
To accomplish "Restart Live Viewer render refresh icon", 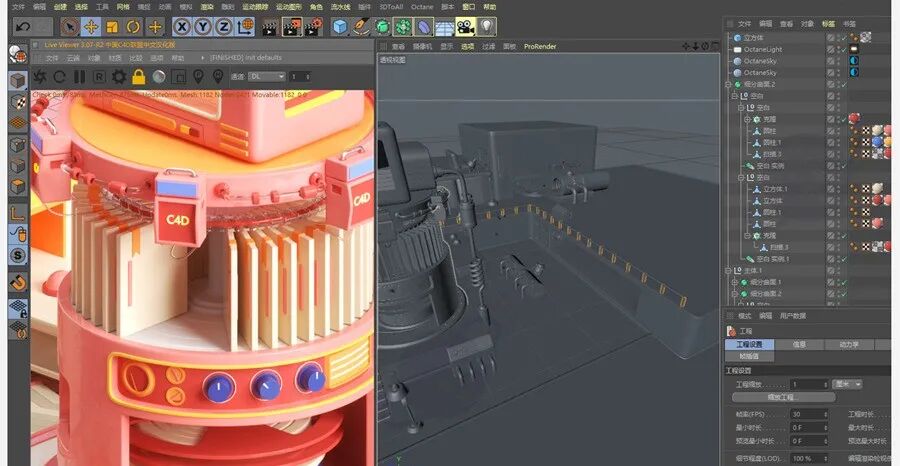I will point(60,76).
